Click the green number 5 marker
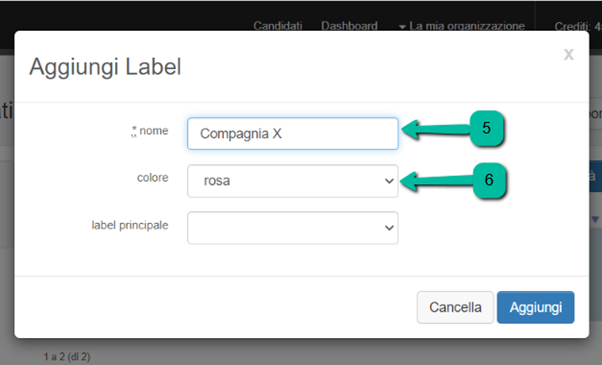The width and height of the screenshot is (602, 365). pos(486,128)
